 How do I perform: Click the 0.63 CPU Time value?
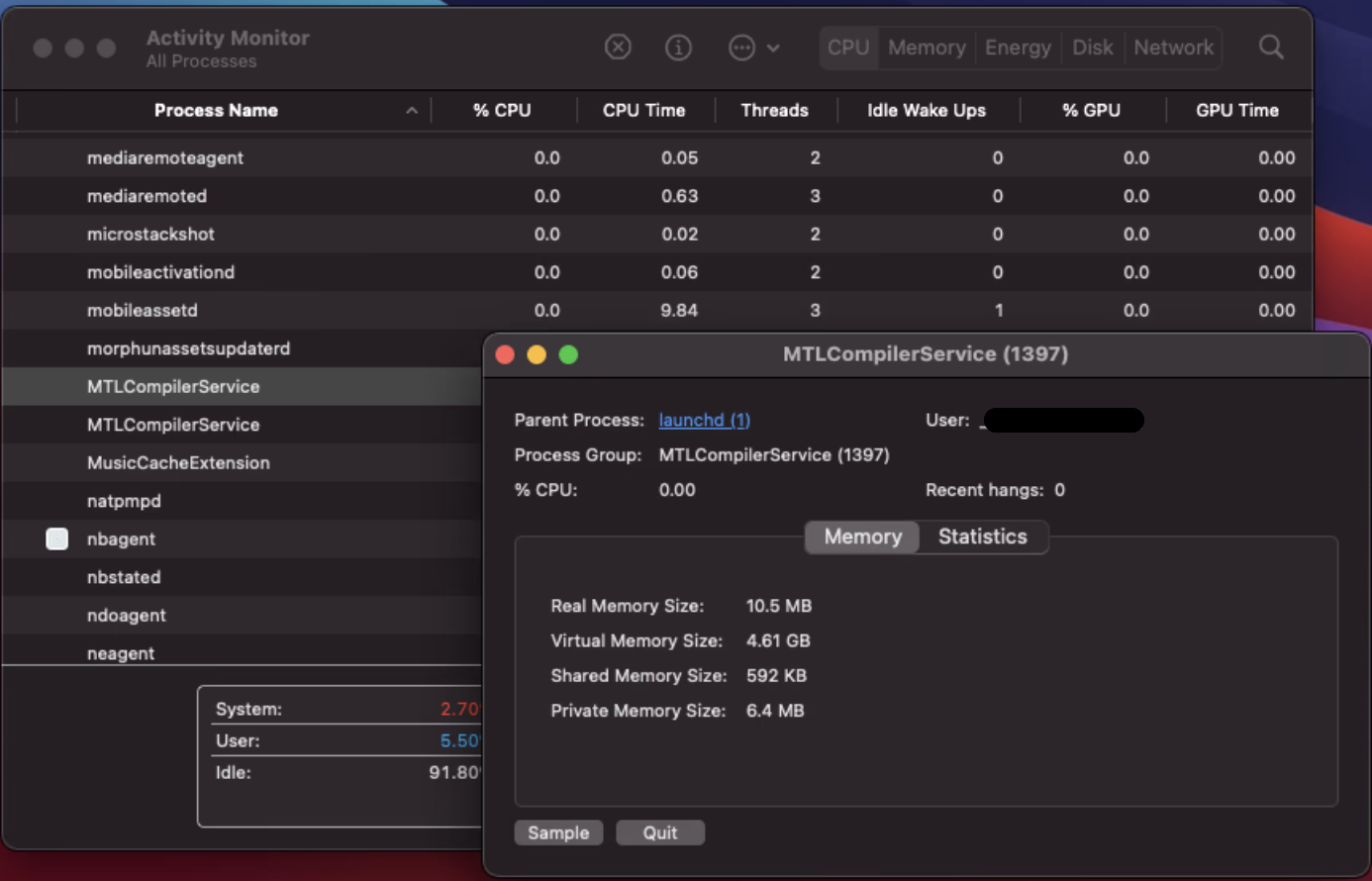[679, 196]
